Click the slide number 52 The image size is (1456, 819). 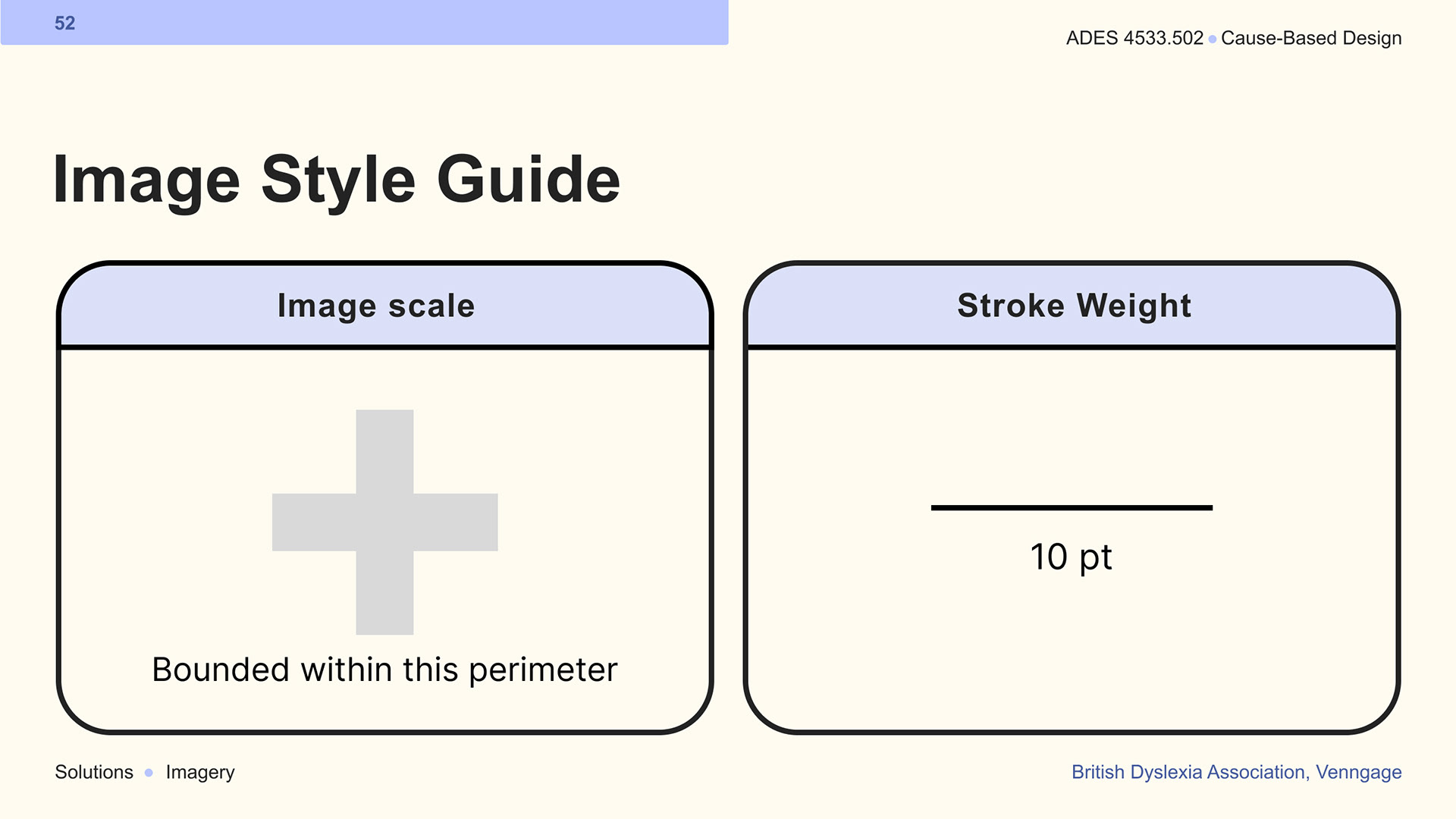[64, 23]
